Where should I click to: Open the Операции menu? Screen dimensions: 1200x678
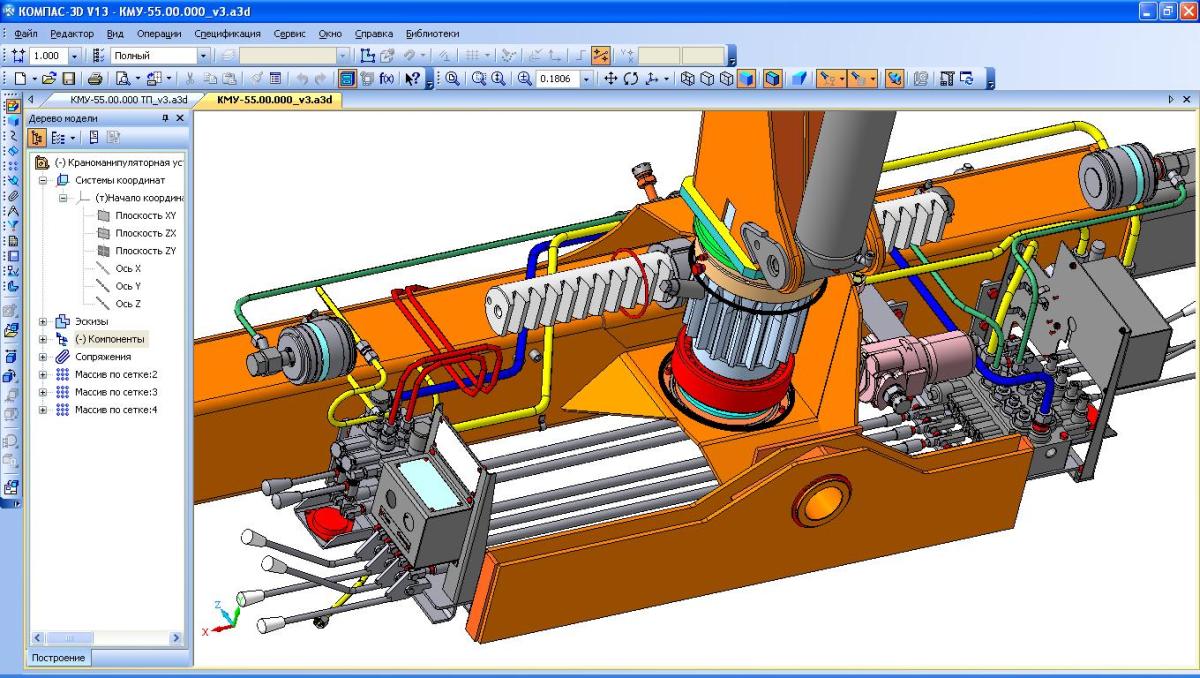[x=158, y=33]
